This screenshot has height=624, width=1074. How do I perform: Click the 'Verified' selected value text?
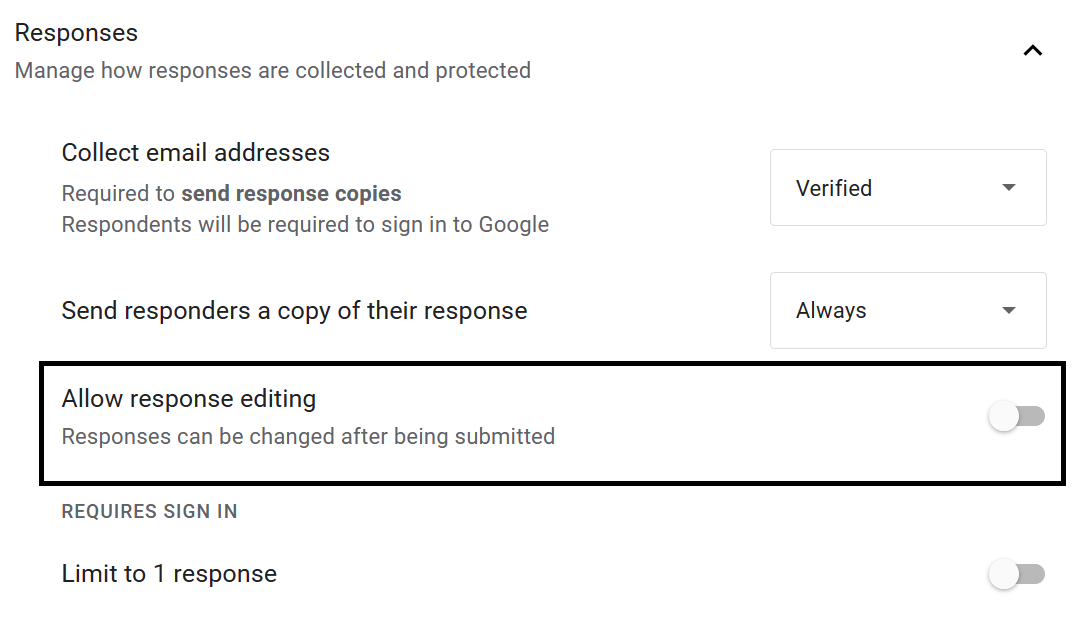834,188
